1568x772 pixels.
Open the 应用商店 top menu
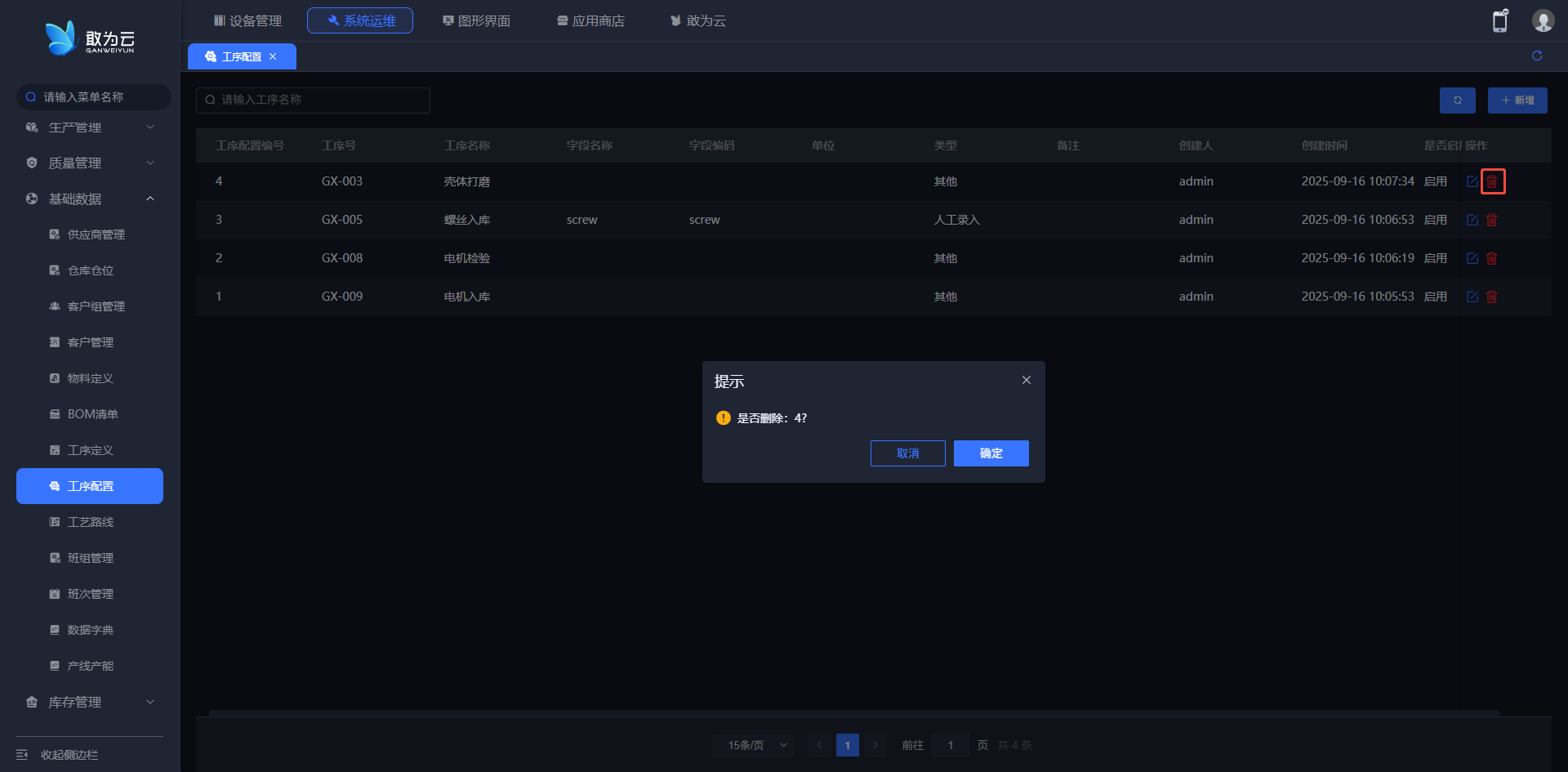590,20
